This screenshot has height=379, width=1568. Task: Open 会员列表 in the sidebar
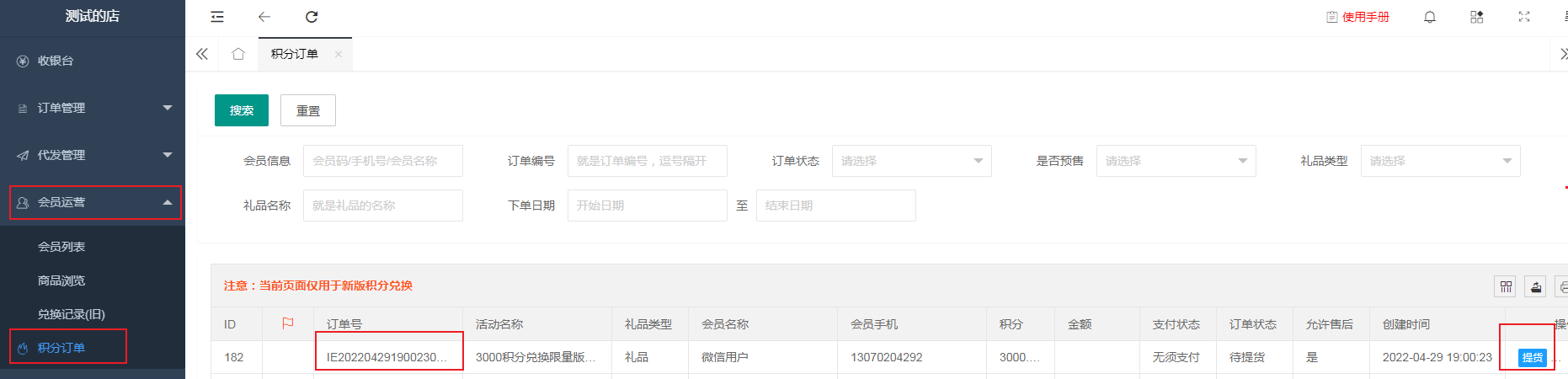point(61,247)
